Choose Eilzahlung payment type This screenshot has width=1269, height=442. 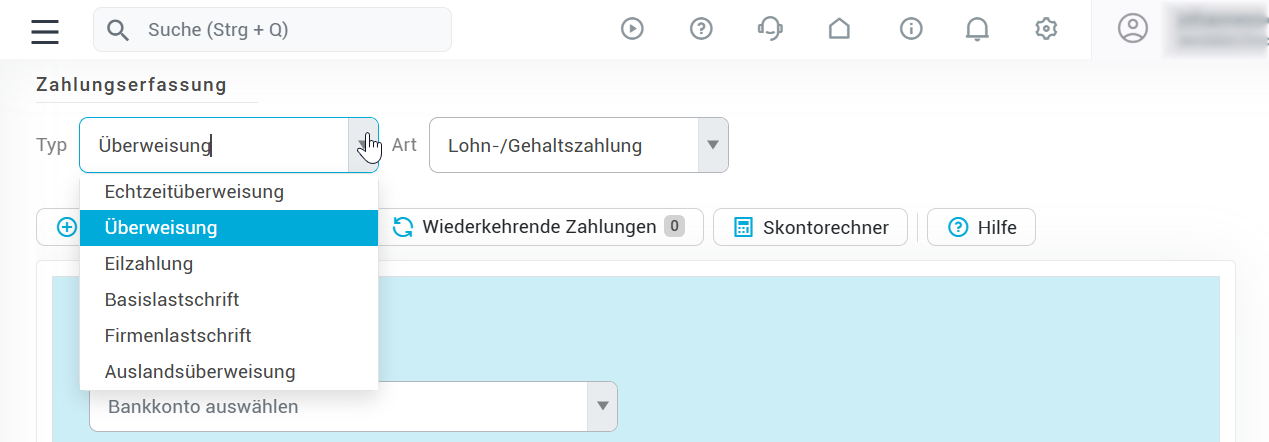(149, 264)
